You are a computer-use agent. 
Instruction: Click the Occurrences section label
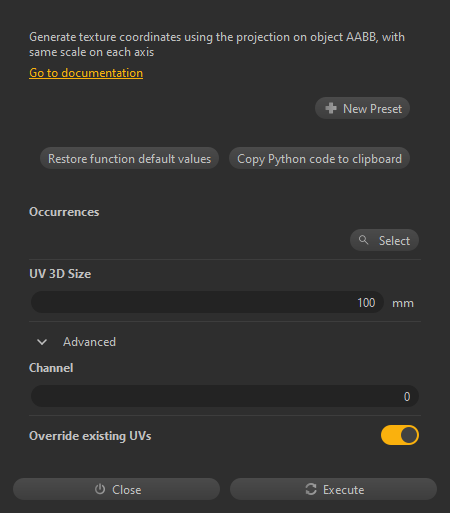64,212
